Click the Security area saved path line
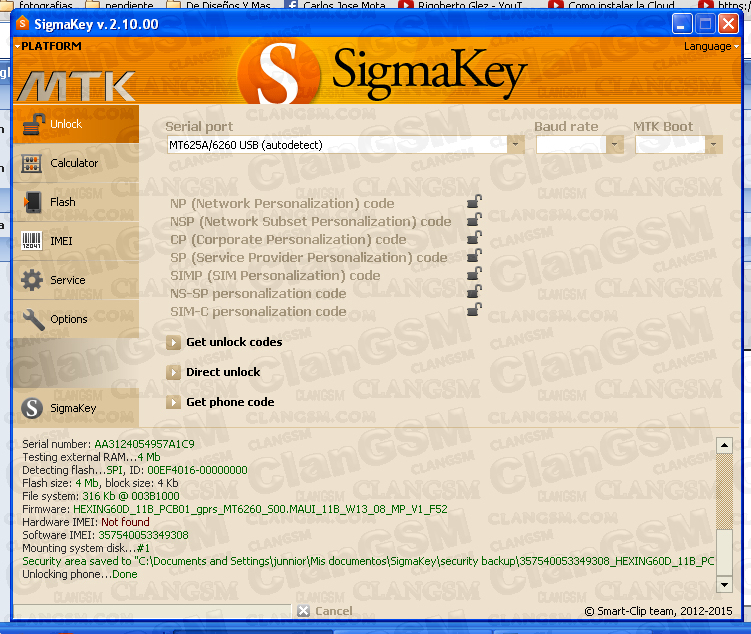Viewport: 751px width, 634px height. tap(368, 561)
